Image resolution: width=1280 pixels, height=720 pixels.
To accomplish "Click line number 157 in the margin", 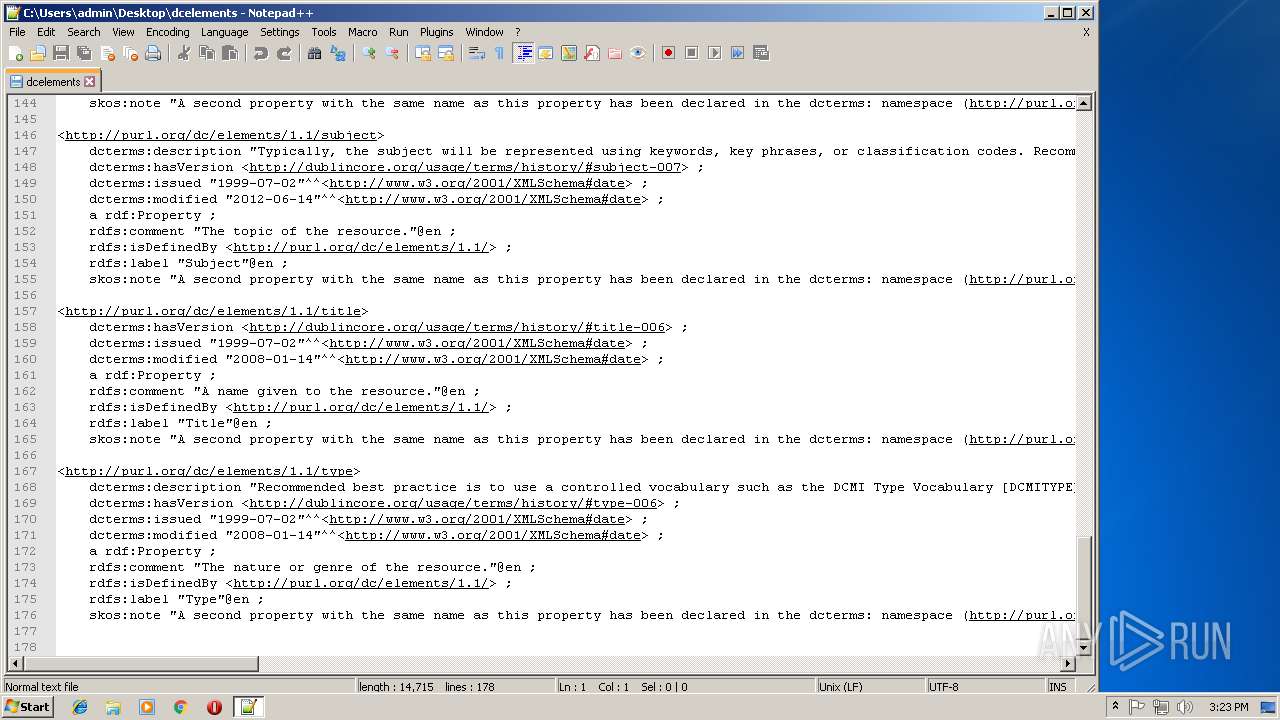I will click(x=24, y=311).
